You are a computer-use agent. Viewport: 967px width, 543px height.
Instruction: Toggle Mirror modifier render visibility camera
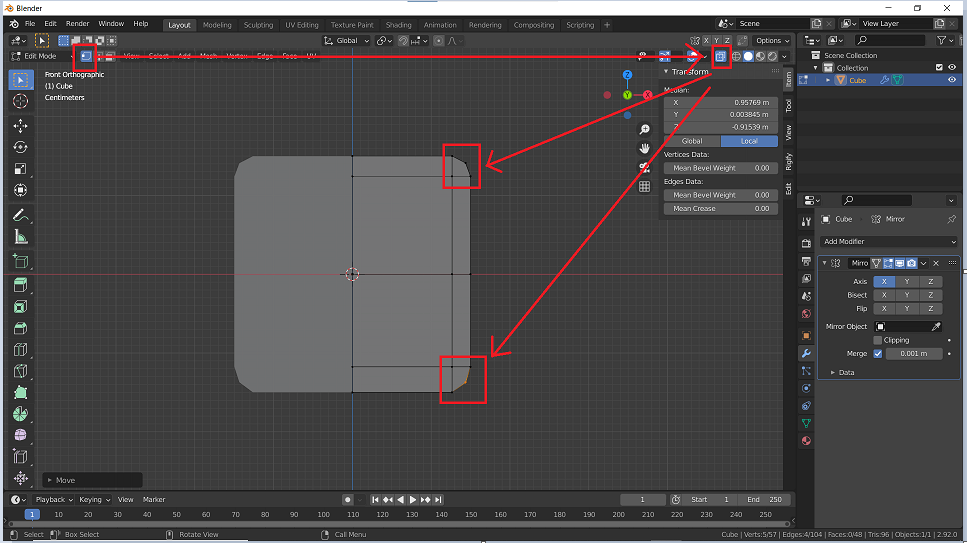(x=911, y=263)
